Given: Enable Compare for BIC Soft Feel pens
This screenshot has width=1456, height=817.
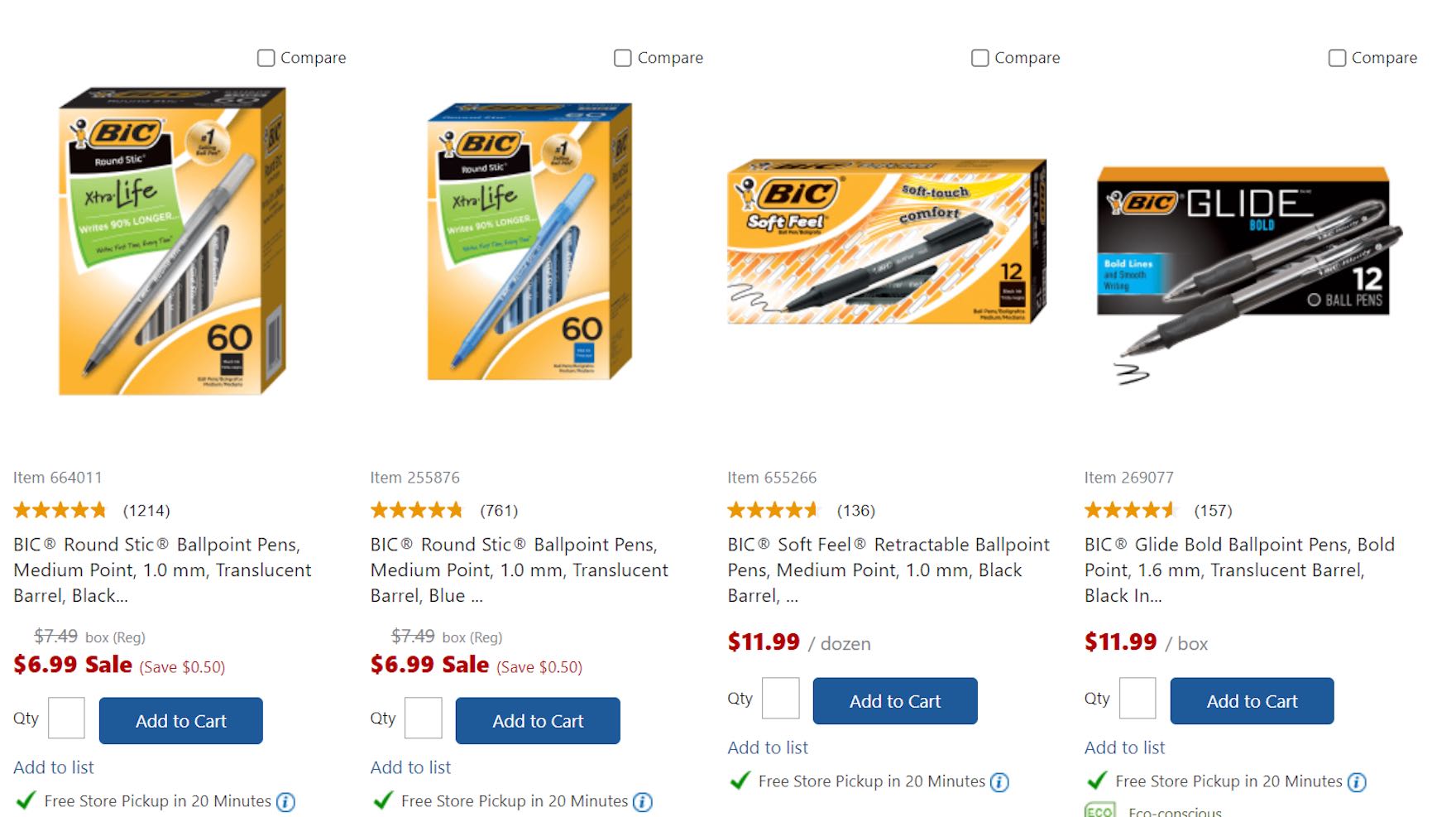Looking at the screenshot, I should tap(980, 58).
